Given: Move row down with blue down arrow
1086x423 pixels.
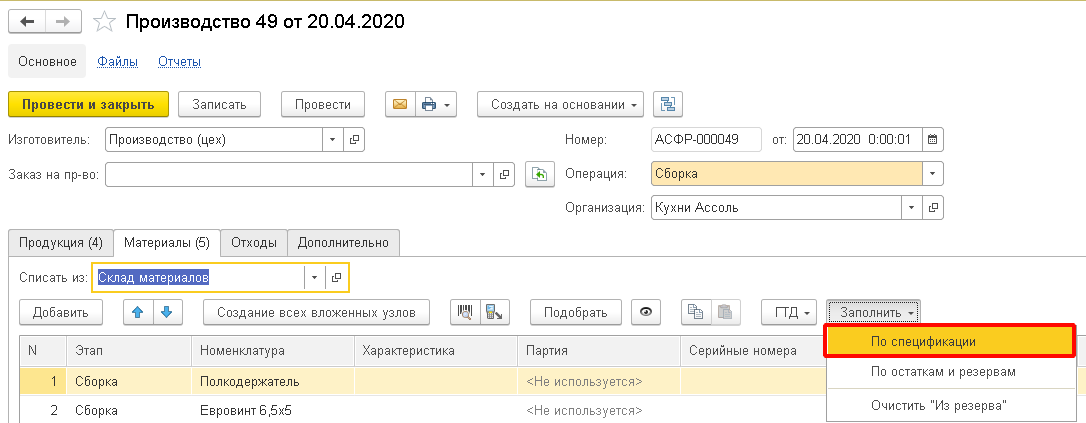Looking at the screenshot, I should (x=165, y=312).
